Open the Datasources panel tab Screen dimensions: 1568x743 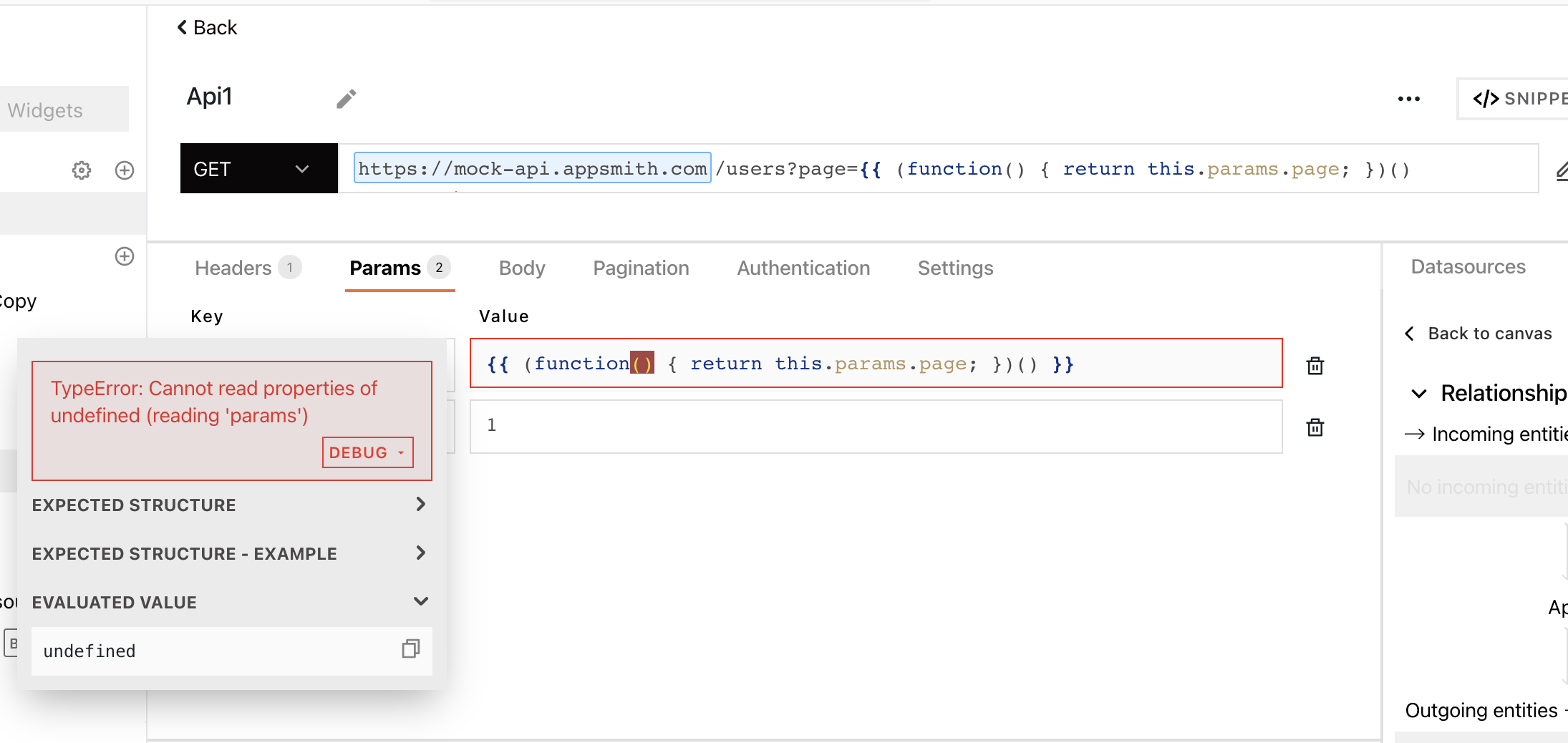coord(1468,267)
